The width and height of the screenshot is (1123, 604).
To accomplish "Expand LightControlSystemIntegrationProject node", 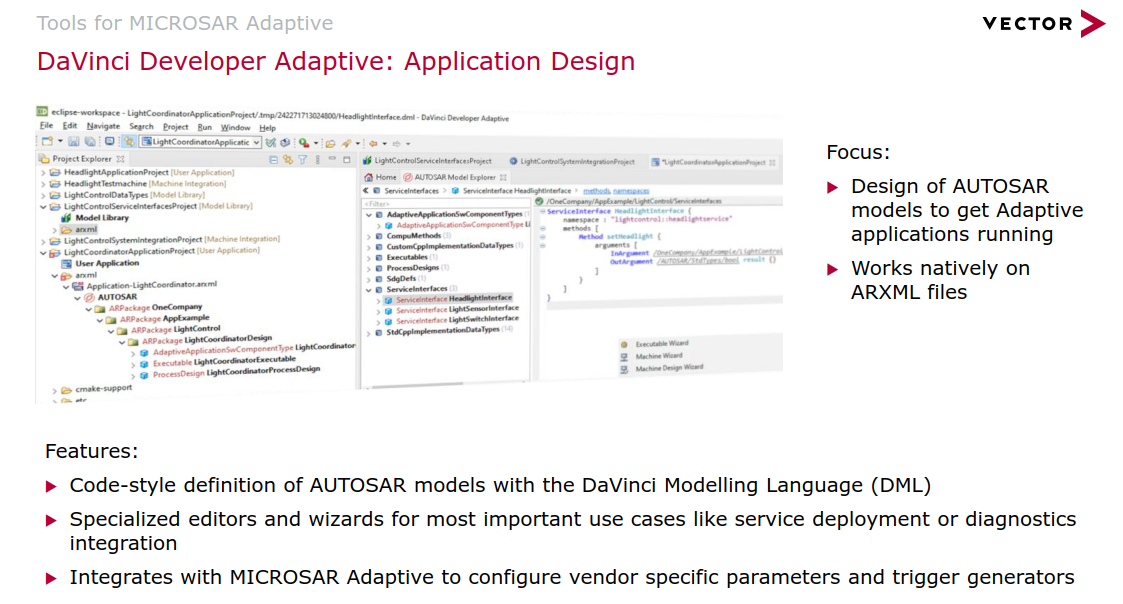I will click(x=43, y=241).
